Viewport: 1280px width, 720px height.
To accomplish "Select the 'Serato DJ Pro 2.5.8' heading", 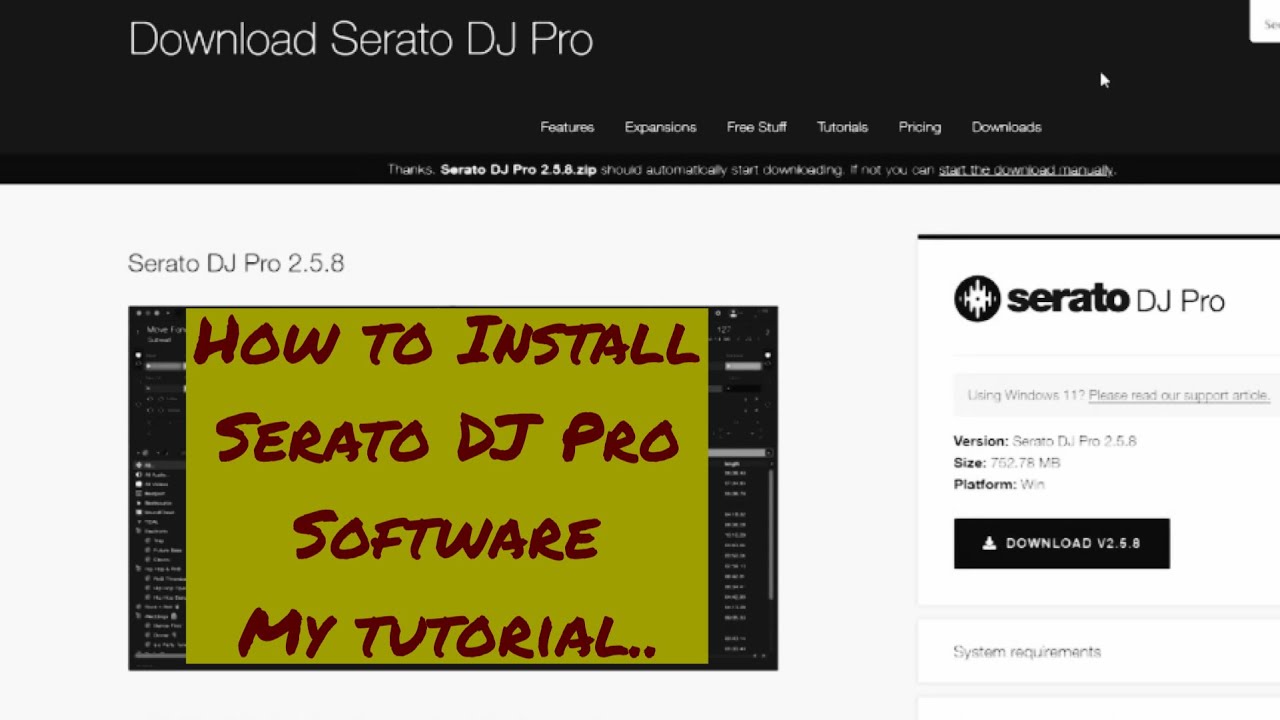I will tap(236, 263).
